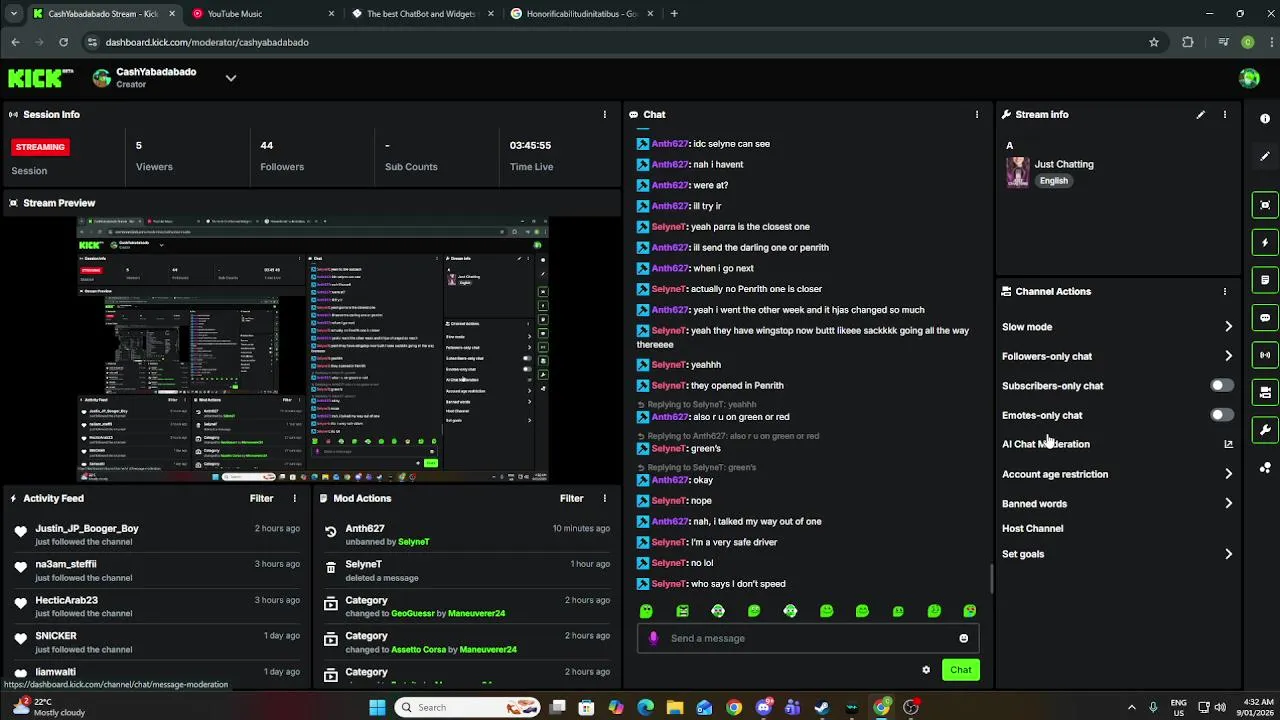
Task: Click the document note sidebar icon
Action: point(1265,280)
